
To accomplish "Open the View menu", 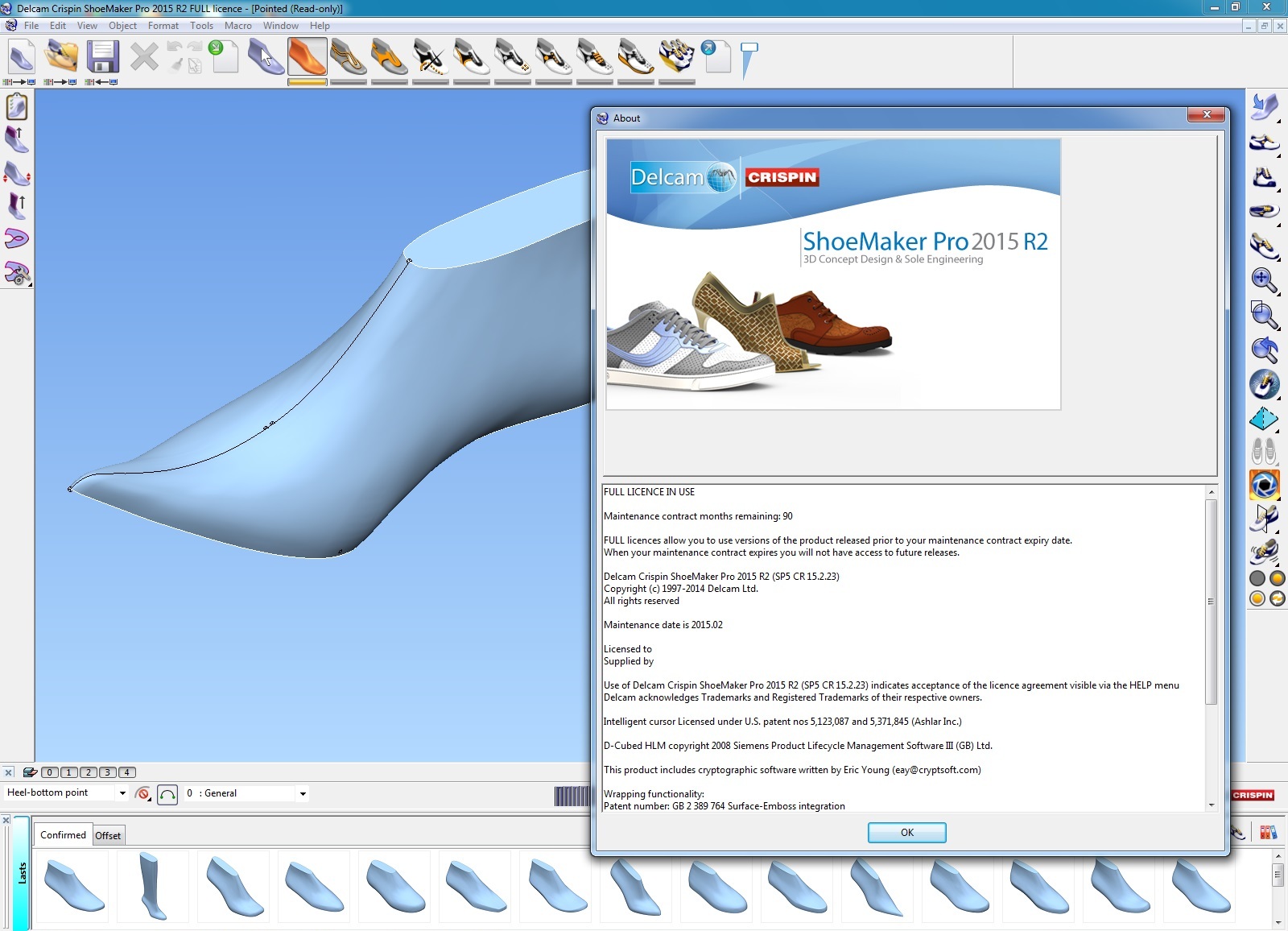I will click(87, 26).
